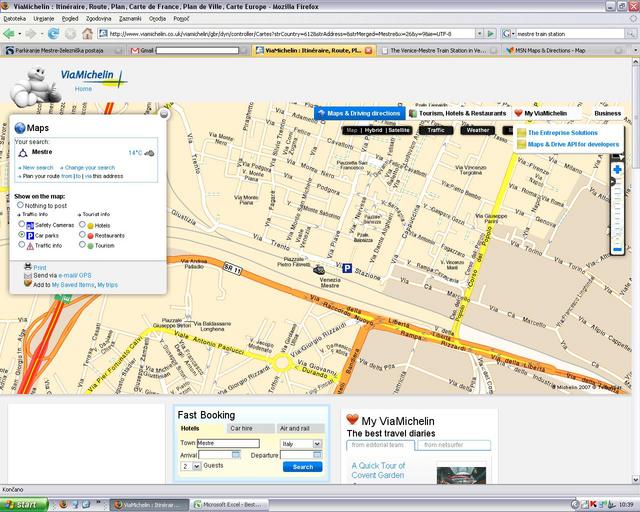
Task: Open the Back button history dropdown arrow
Action: pyautogui.click(x=19, y=34)
